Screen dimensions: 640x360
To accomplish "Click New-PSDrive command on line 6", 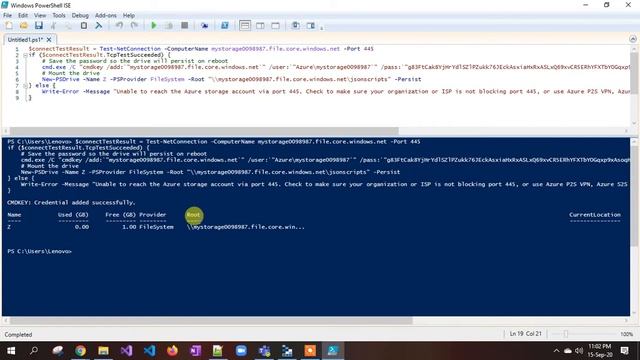I will coord(60,79).
